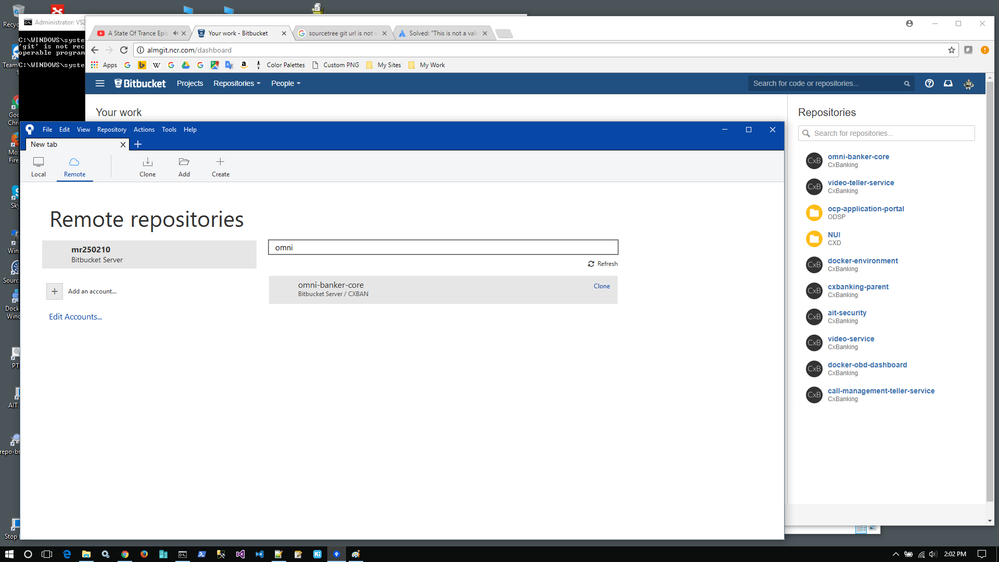Open Visual Studio from the taskbar
The width and height of the screenshot is (999, 562).
click(240, 554)
